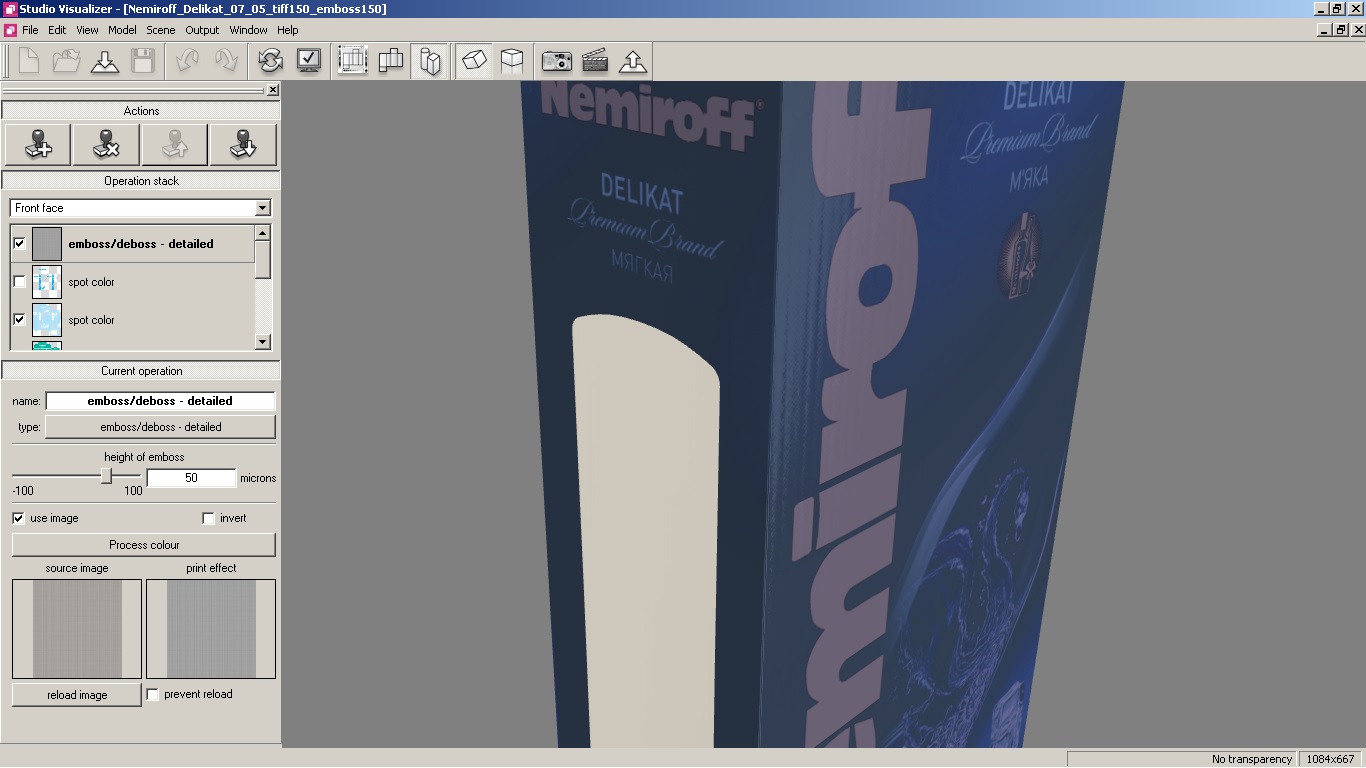Open the Edit menu

[57, 30]
